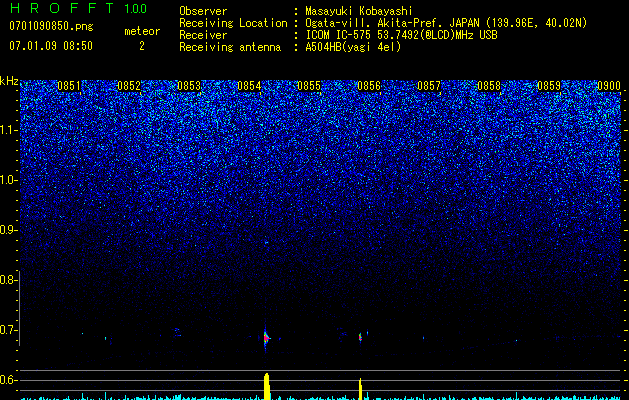The image size is (629, 400).
Task: Click the tall yellow power peak after 0854
Action: [267, 386]
